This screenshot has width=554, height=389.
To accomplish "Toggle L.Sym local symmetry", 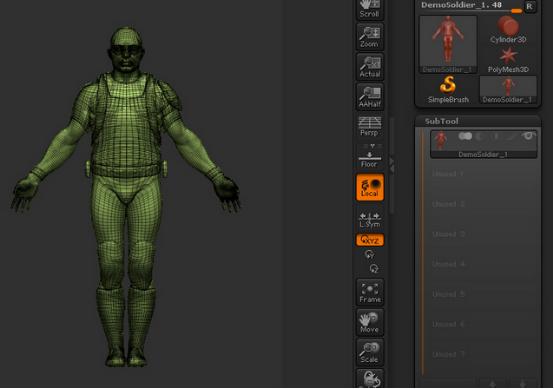I will click(x=370, y=219).
